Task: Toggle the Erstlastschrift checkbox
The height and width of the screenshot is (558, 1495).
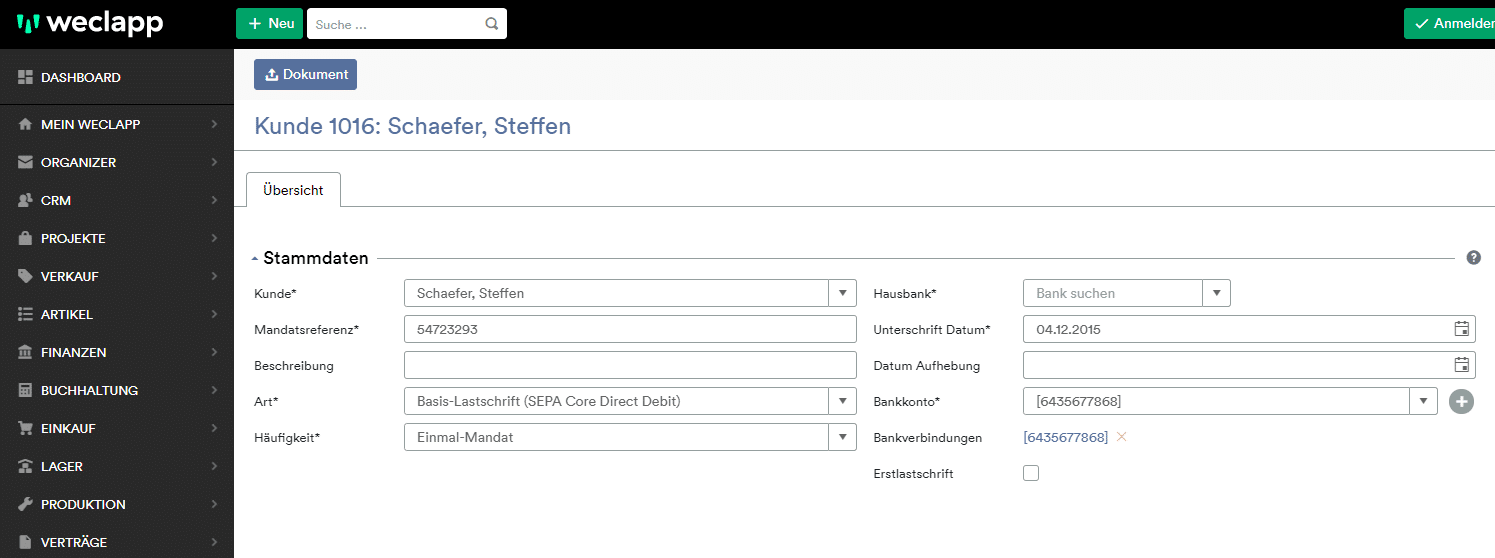Action: 1031,473
